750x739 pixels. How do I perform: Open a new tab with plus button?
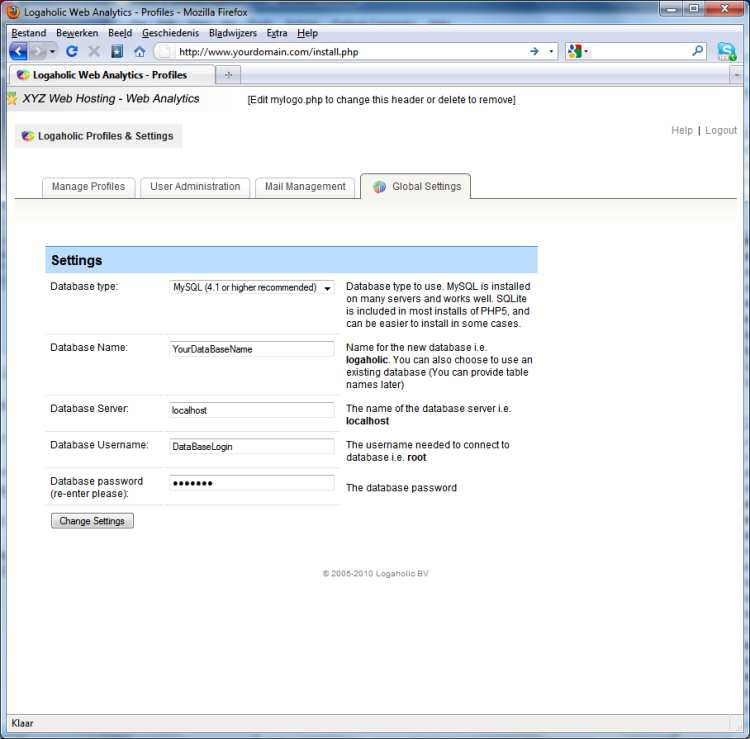point(228,75)
